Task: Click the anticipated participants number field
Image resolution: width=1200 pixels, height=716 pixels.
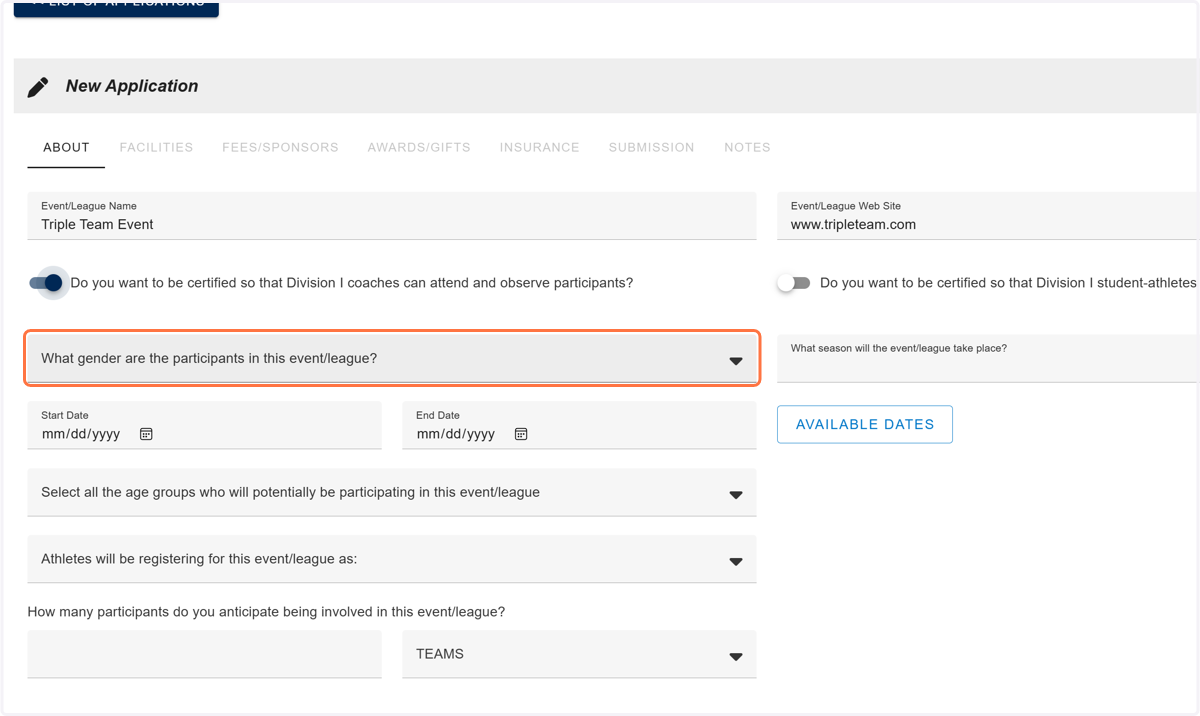Action: (x=204, y=654)
